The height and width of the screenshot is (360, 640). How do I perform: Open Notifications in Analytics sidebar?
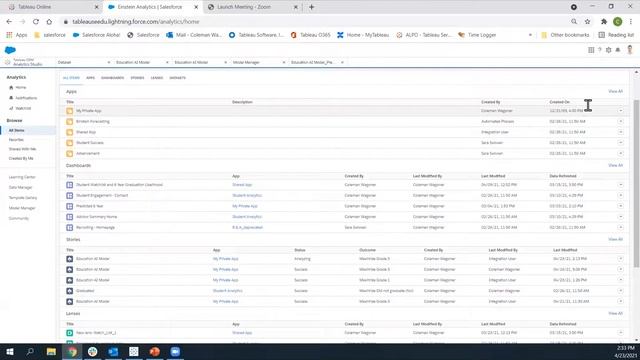26,98
